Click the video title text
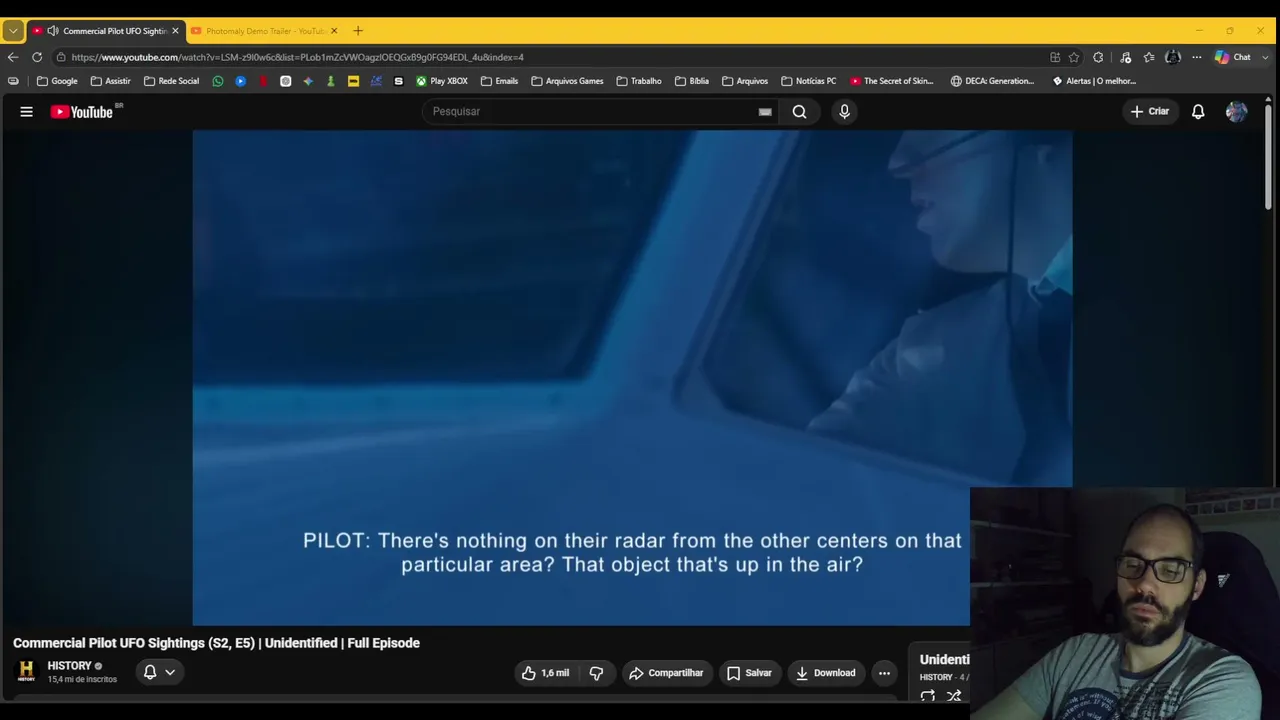This screenshot has height=720, width=1280. [216, 643]
